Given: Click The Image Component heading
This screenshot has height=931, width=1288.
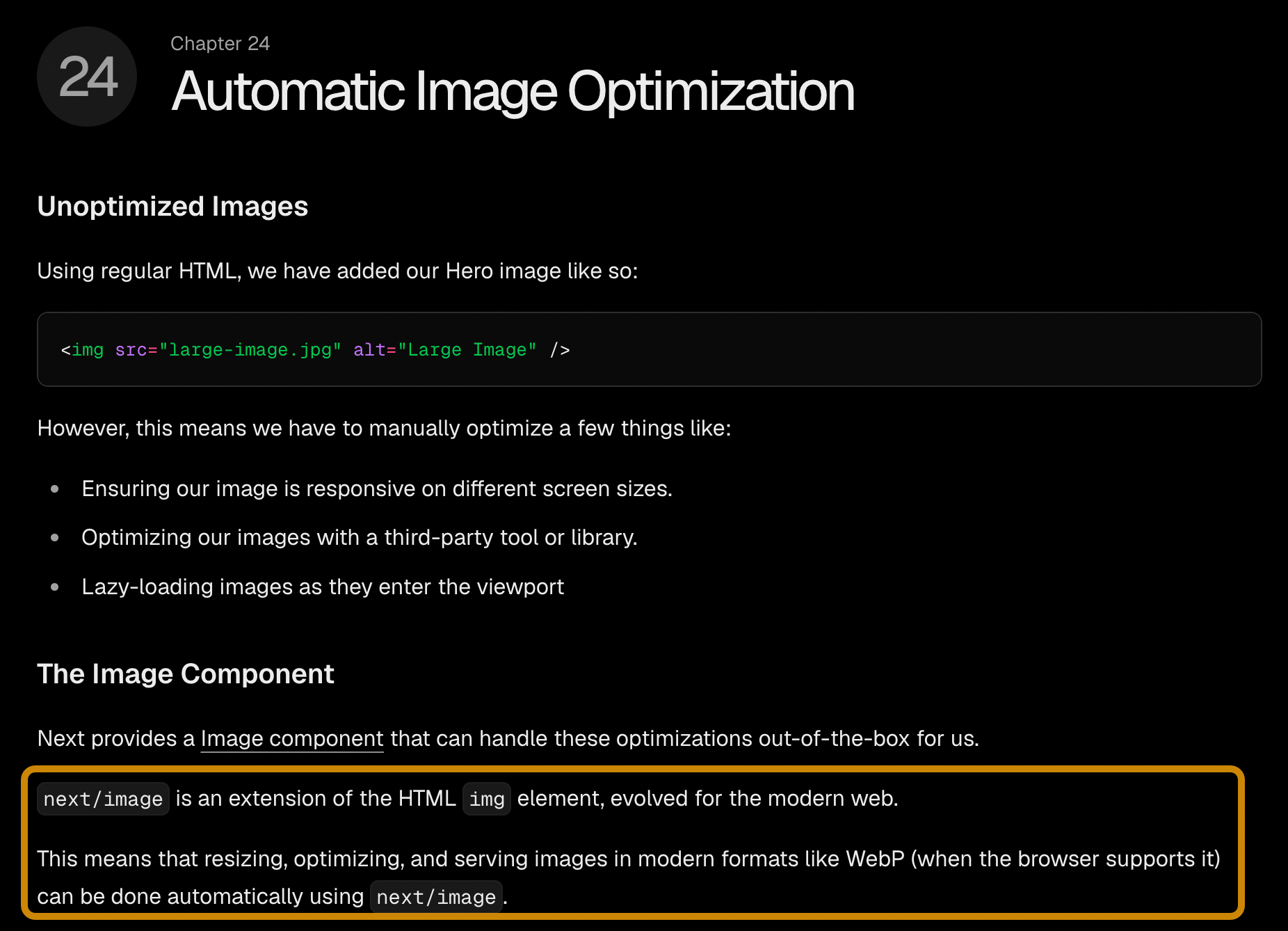Looking at the screenshot, I should [186, 674].
